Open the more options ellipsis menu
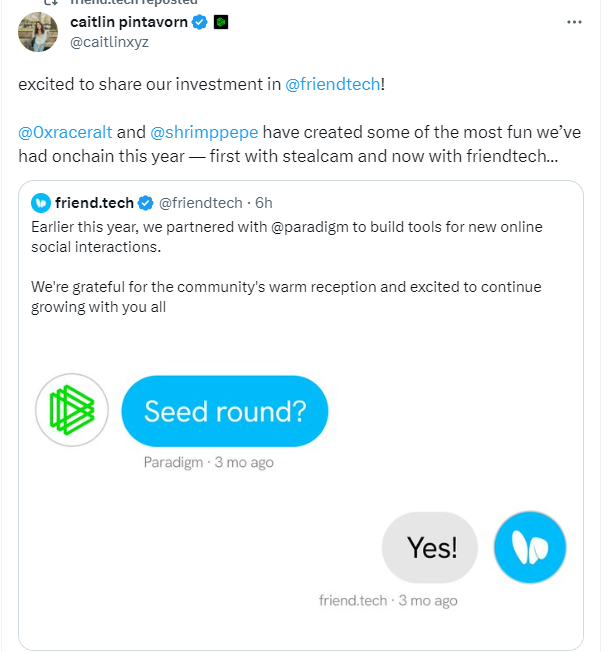 pyautogui.click(x=573, y=21)
